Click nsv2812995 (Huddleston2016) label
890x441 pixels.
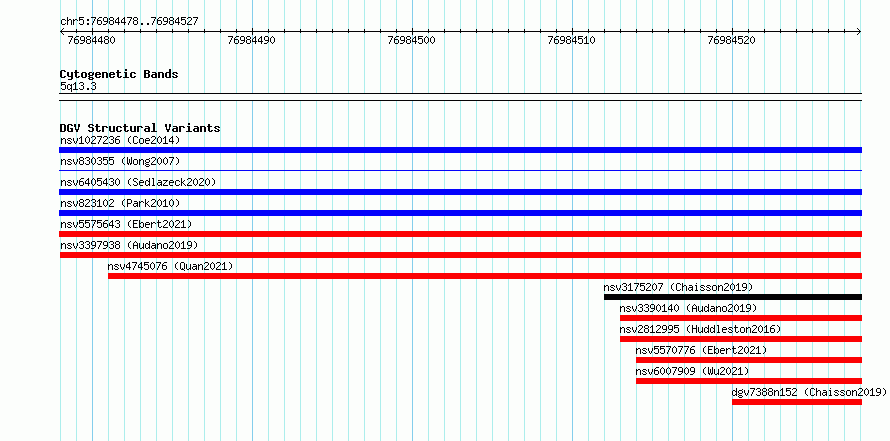pos(700,329)
